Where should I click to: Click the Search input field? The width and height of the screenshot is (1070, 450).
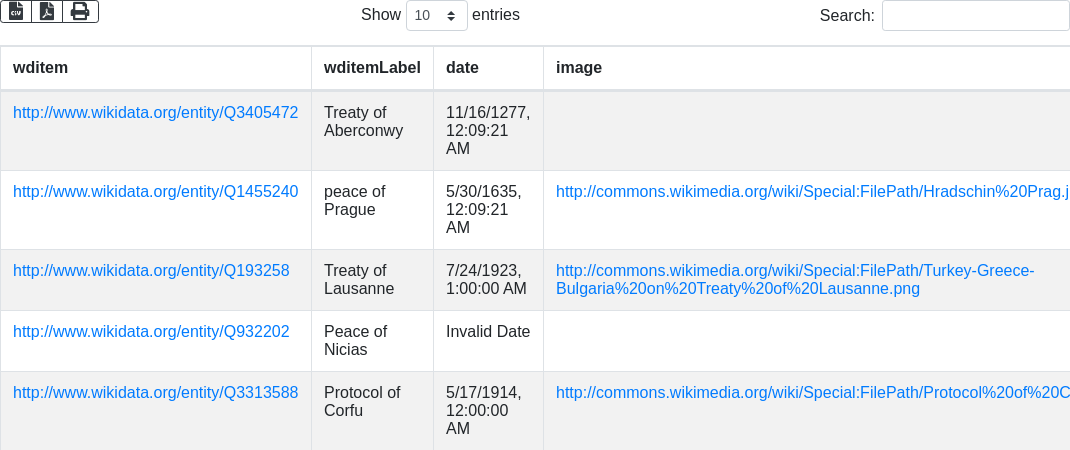[x=975, y=16]
